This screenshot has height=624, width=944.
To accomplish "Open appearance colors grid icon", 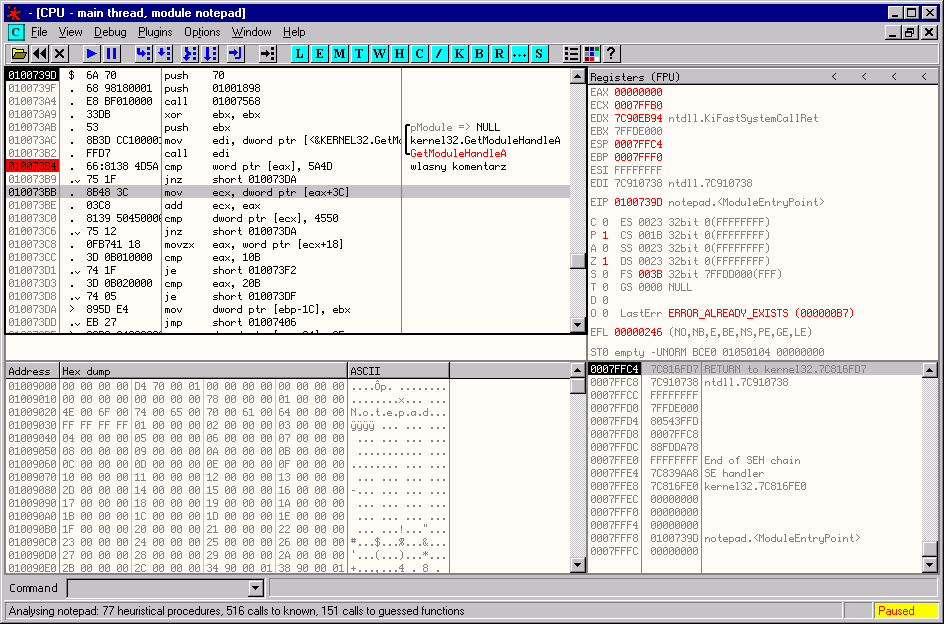I will click(591, 54).
